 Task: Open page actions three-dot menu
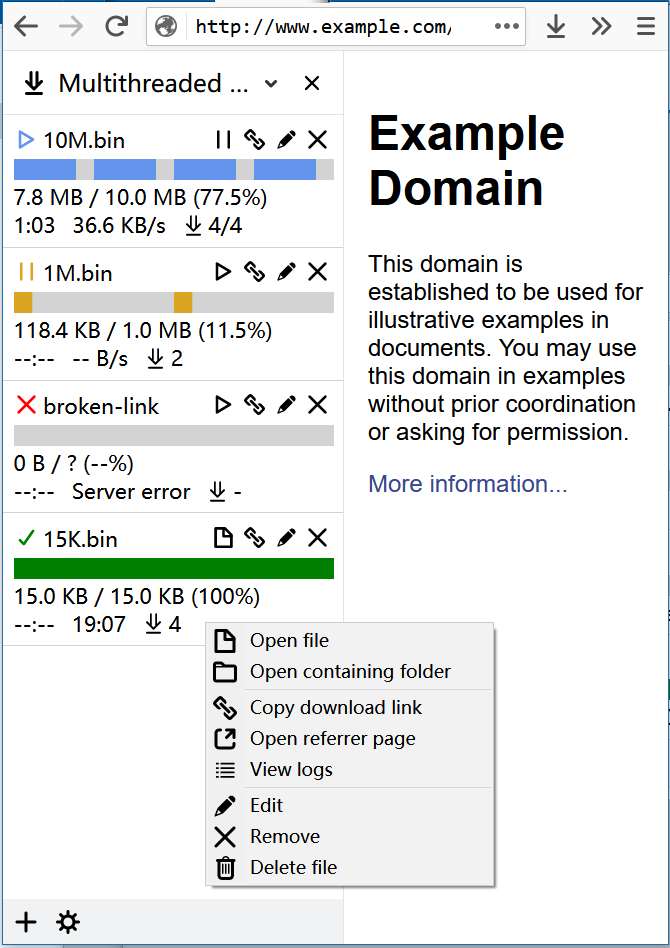pyautogui.click(x=507, y=26)
